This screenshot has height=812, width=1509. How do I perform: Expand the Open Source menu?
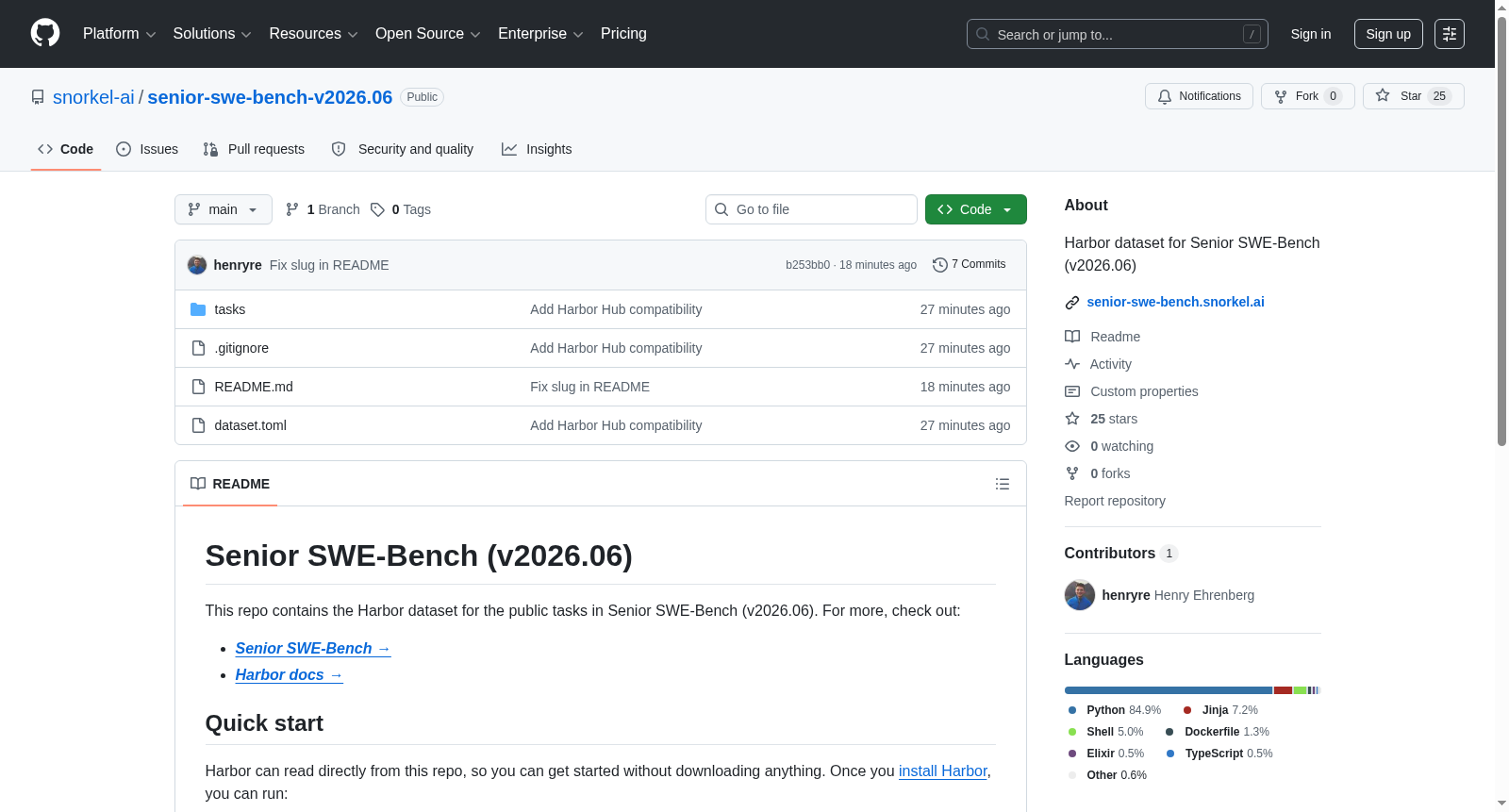point(428,34)
